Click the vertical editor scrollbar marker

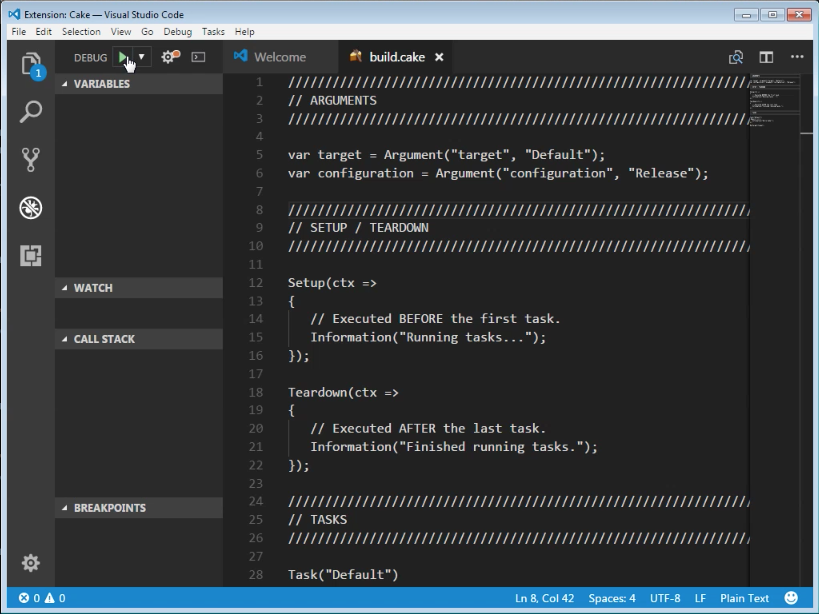coord(806,133)
